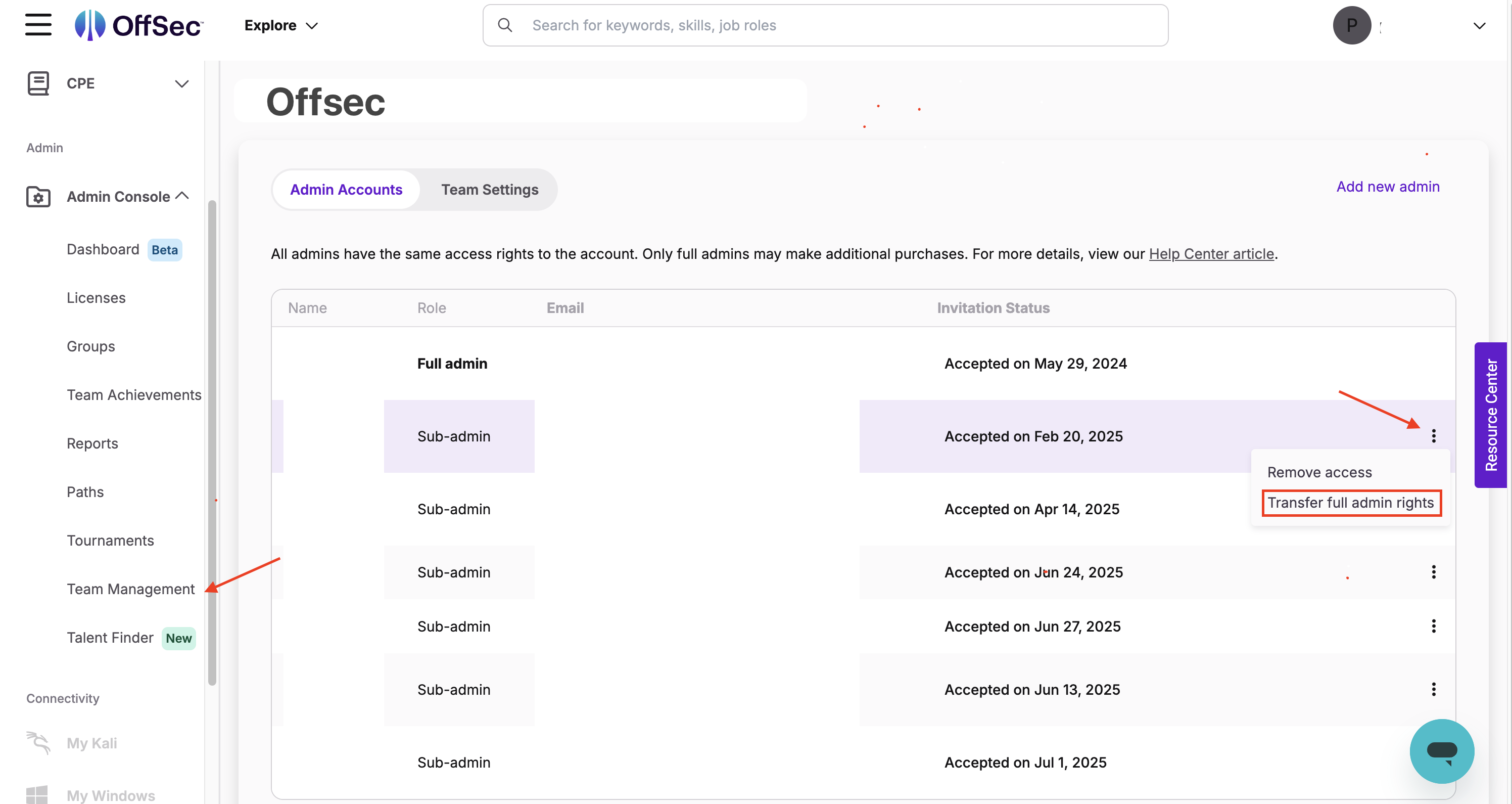The image size is (1512, 804).
Task: Click three-dot menu on Jun 13, 2025 row
Action: (1433, 689)
